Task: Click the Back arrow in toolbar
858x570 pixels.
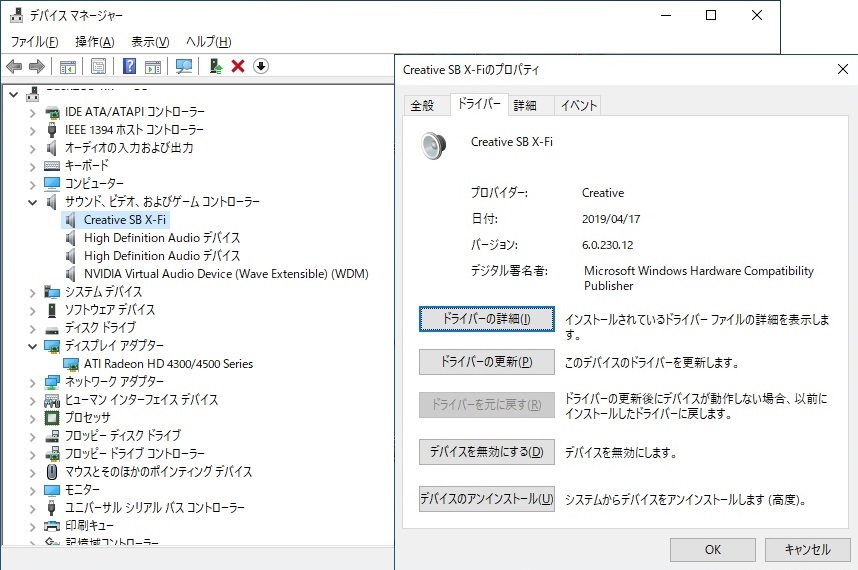Action: click(x=14, y=67)
